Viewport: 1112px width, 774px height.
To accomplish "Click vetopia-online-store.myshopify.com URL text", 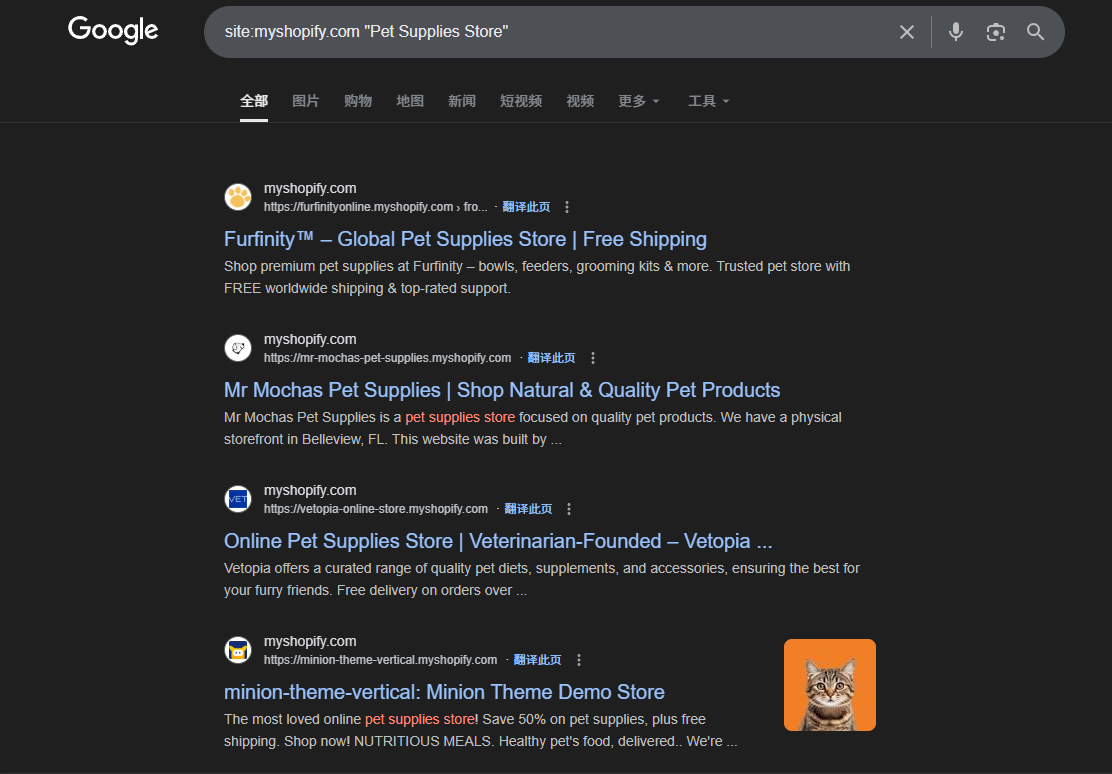I will point(376,509).
